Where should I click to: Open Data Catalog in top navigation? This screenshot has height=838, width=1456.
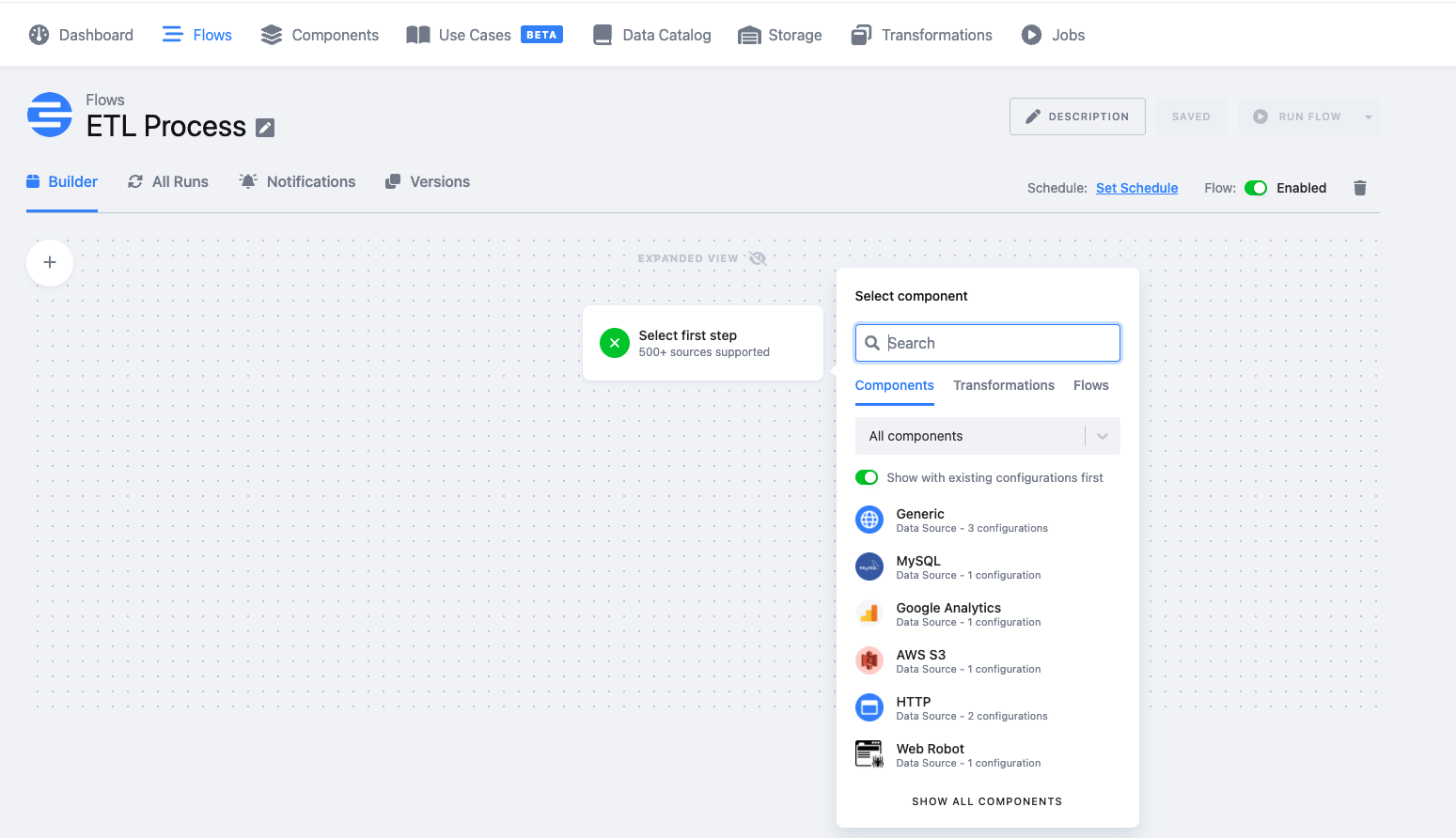652,35
